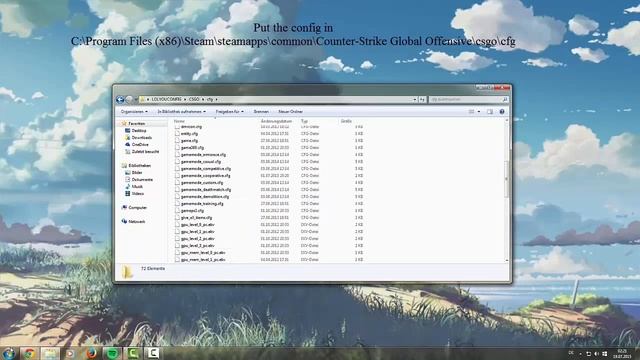Expand address bar history dropdown arrow

pyautogui.click(x=415, y=99)
